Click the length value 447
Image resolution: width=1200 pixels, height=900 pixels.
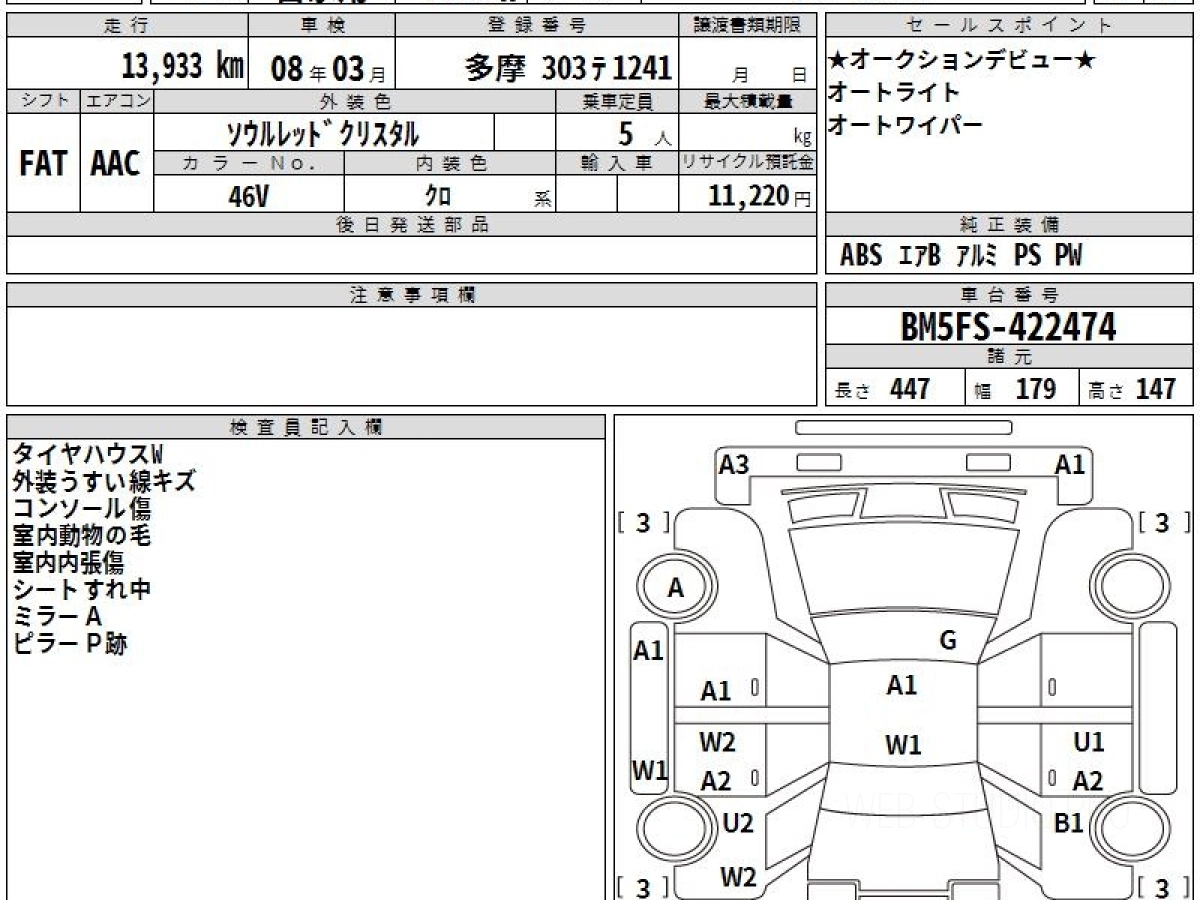(x=910, y=389)
